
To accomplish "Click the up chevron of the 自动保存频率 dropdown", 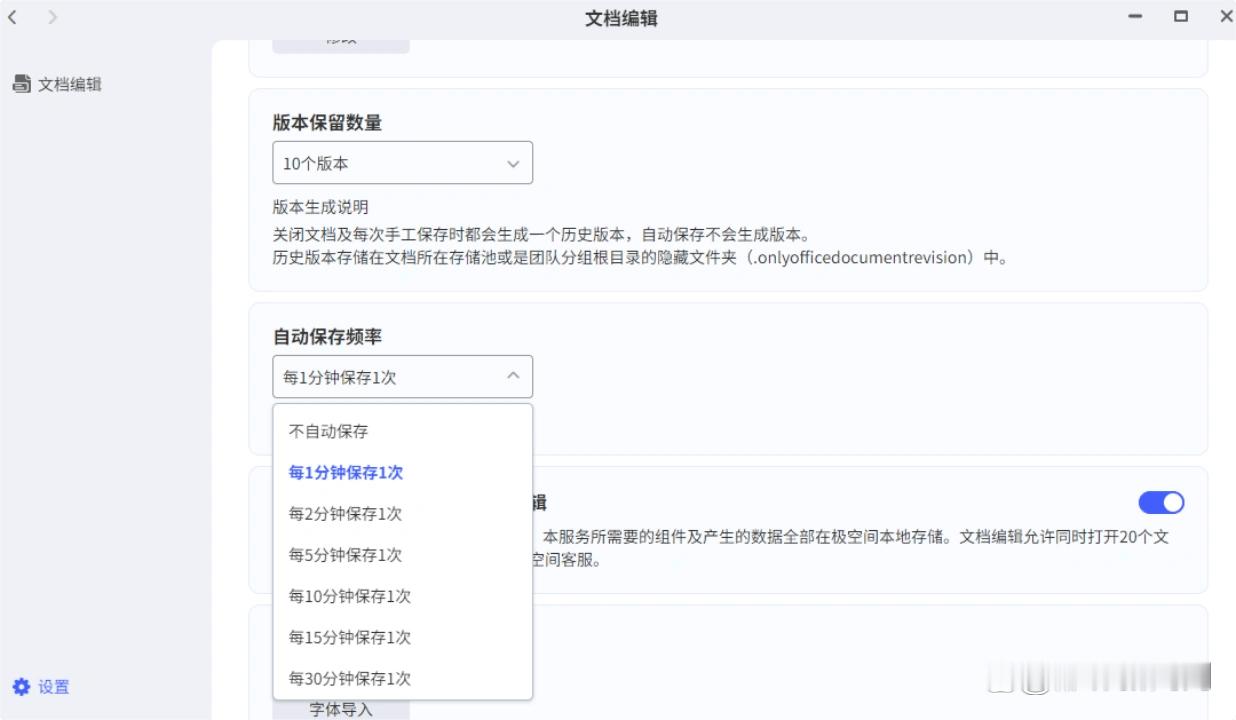I will click(x=513, y=376).
